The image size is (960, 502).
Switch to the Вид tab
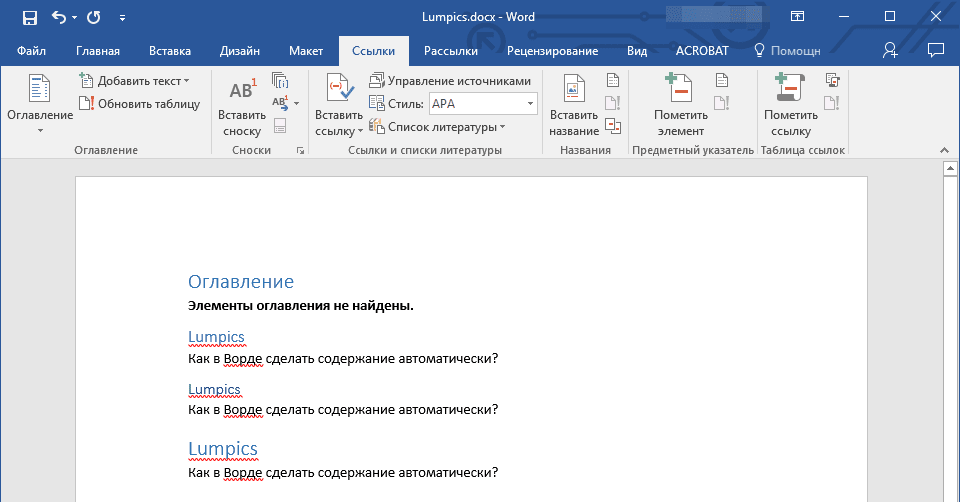click(637, 51)
